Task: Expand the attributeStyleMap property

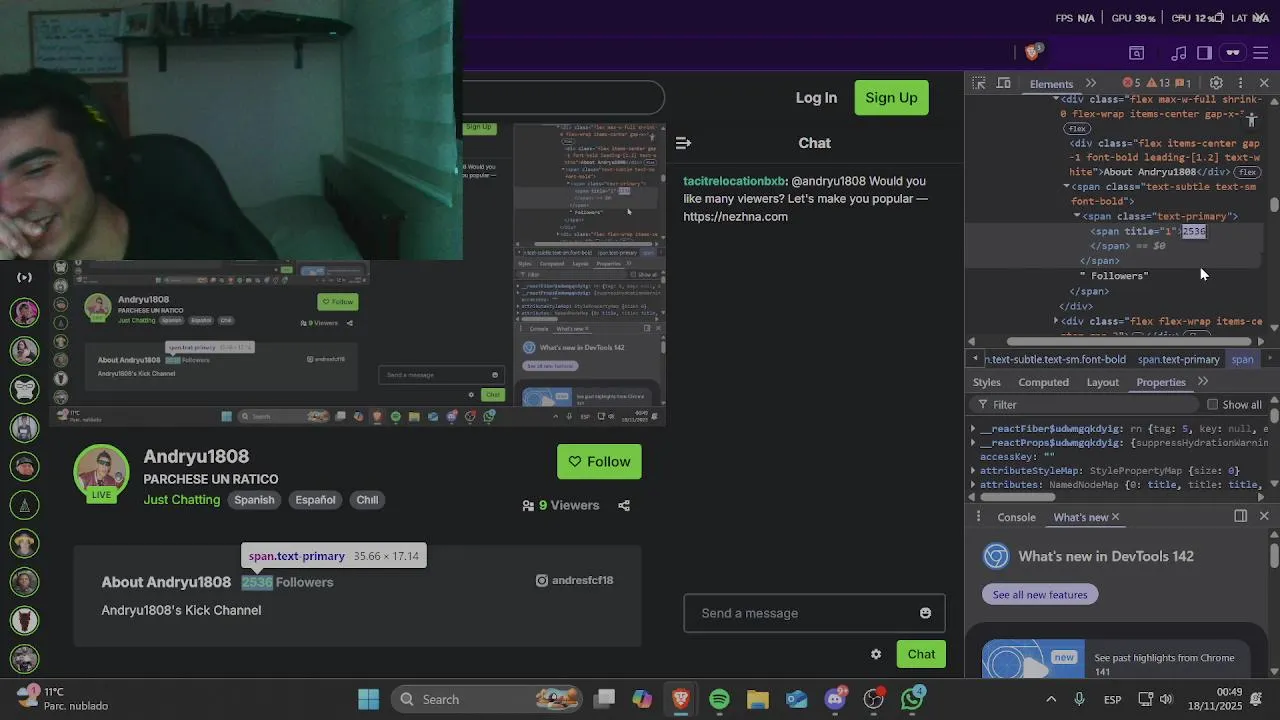Action: 973,470
